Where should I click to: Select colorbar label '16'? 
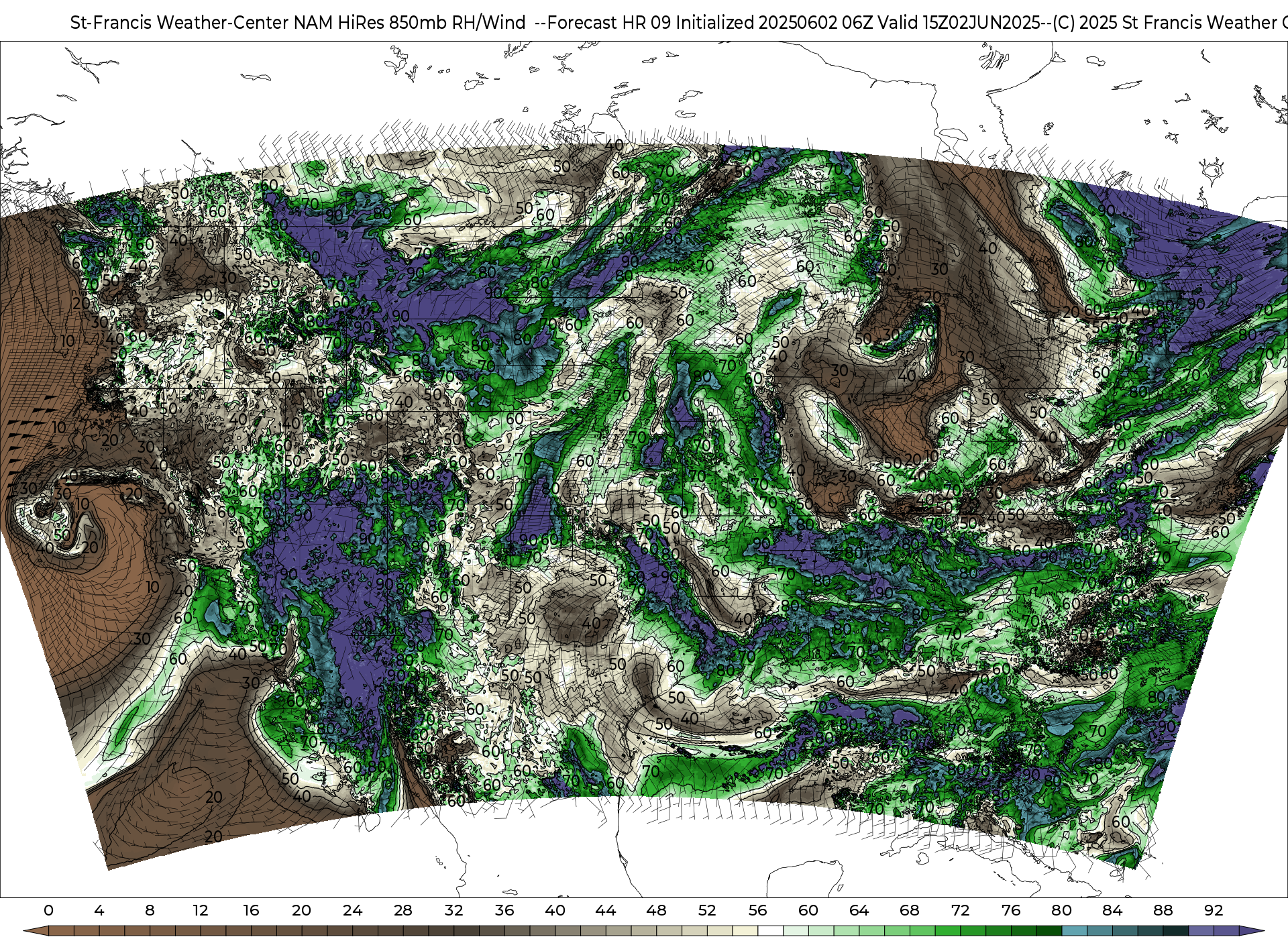[251, 911]
